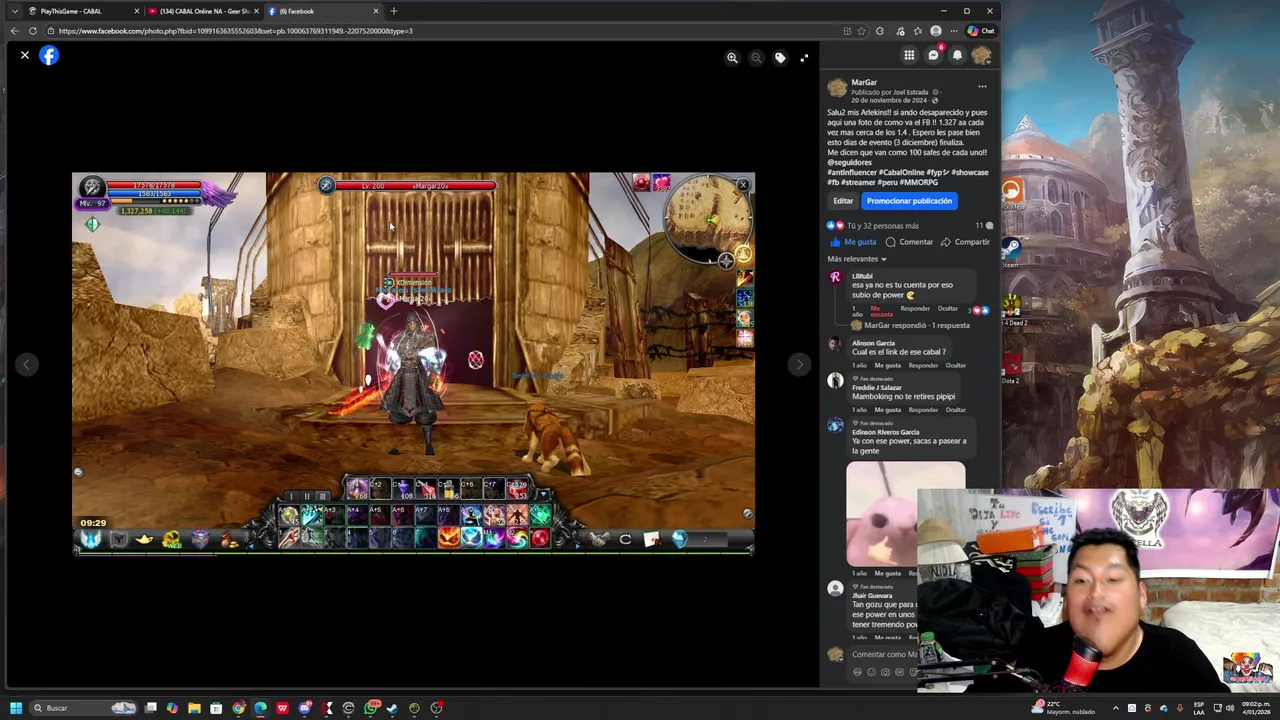Hide Alinson Garcia's comment
This screenshot has width=1280, height=720.
[956, 366]
